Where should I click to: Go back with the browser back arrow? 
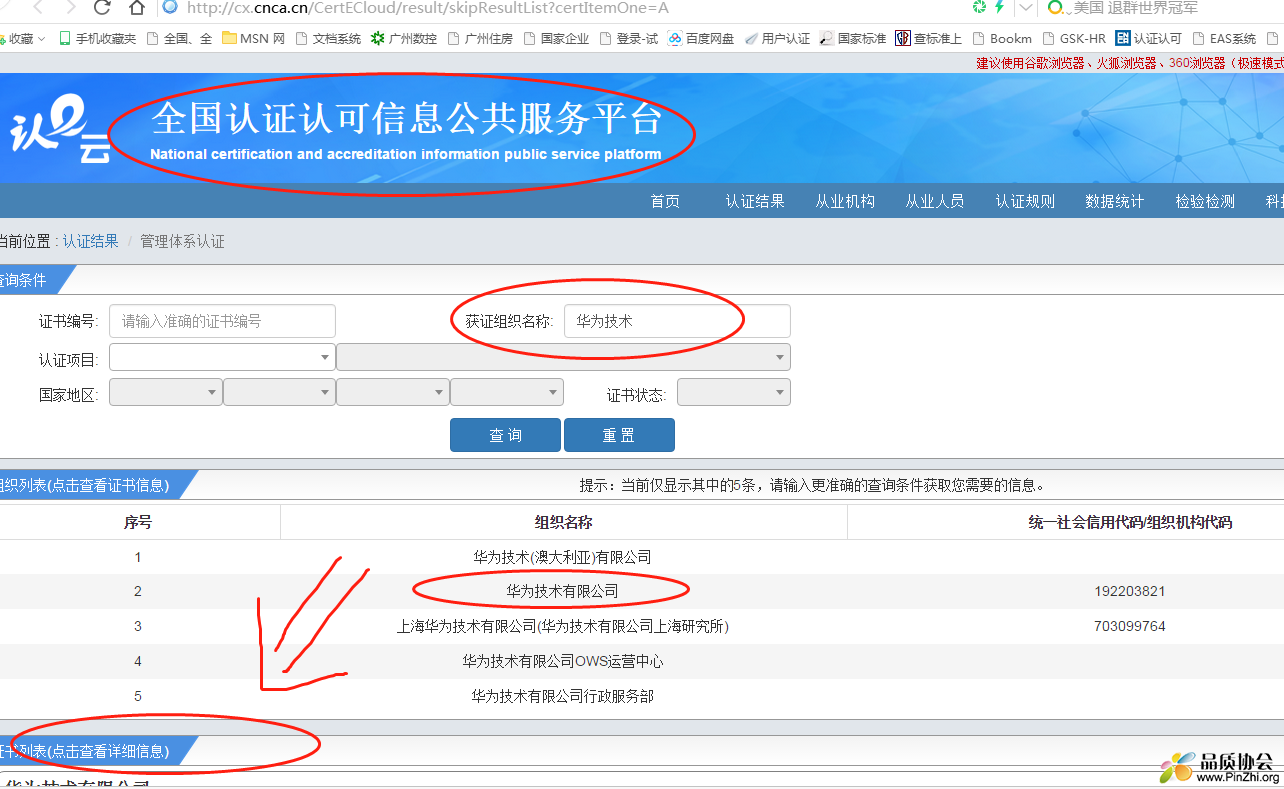click(x=38, y=8)
